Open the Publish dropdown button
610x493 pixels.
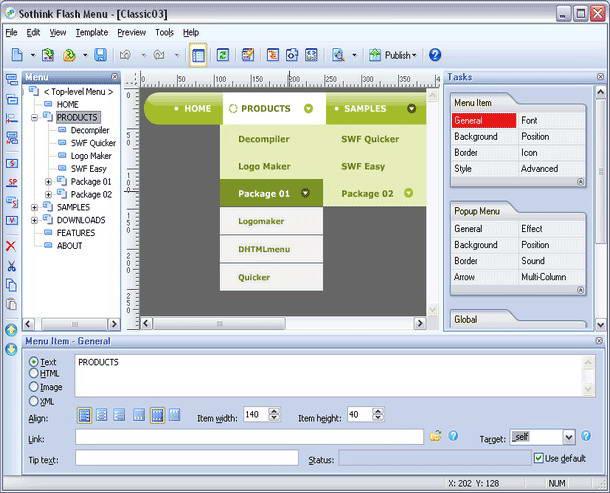point(393,55)
